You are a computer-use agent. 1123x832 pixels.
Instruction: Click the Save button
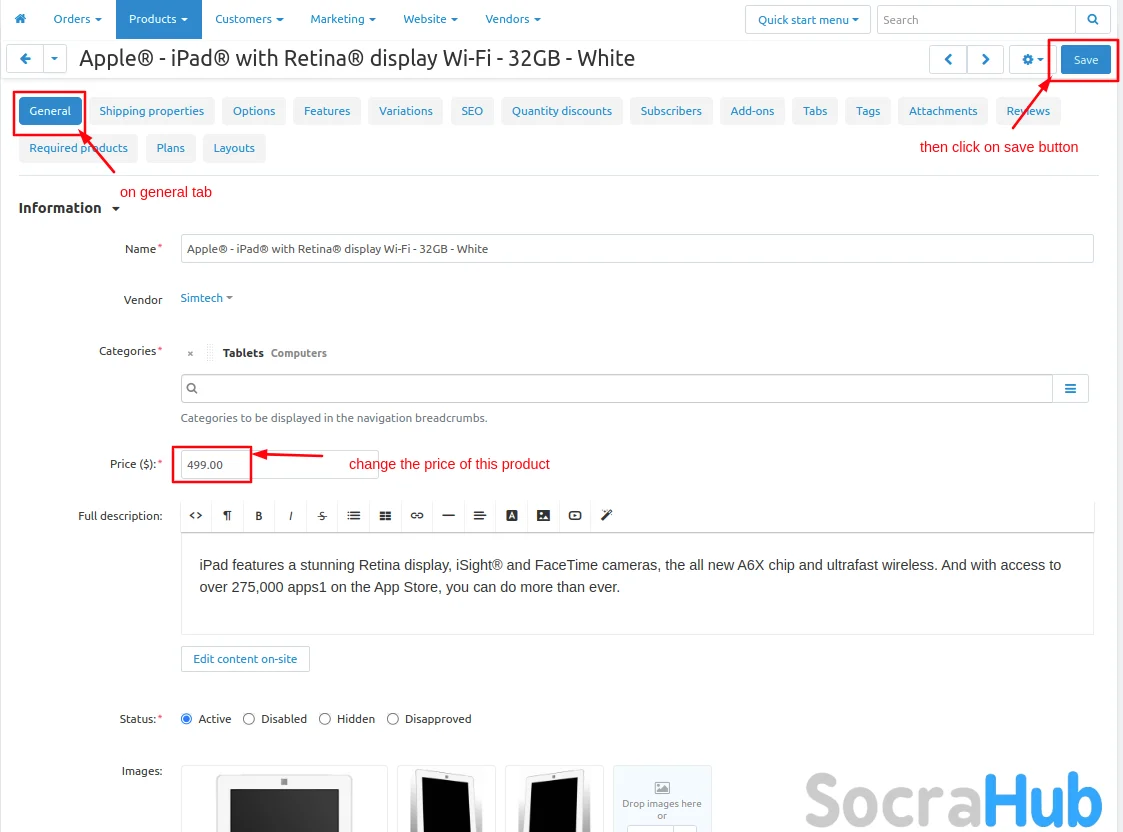(1085, 60)
